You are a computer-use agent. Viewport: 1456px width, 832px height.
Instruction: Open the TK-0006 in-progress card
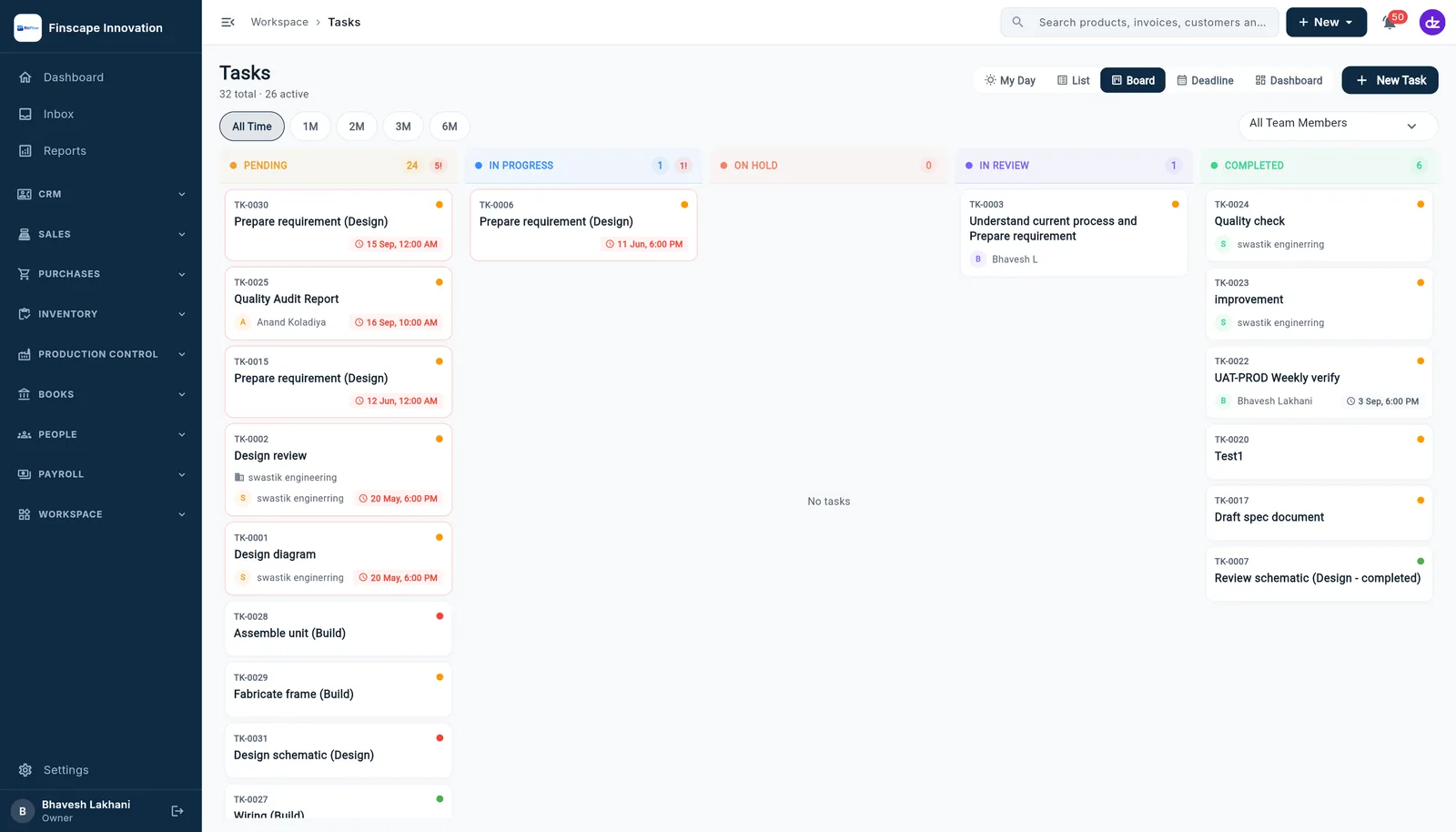pyautogui.click(x=583, y=225)
